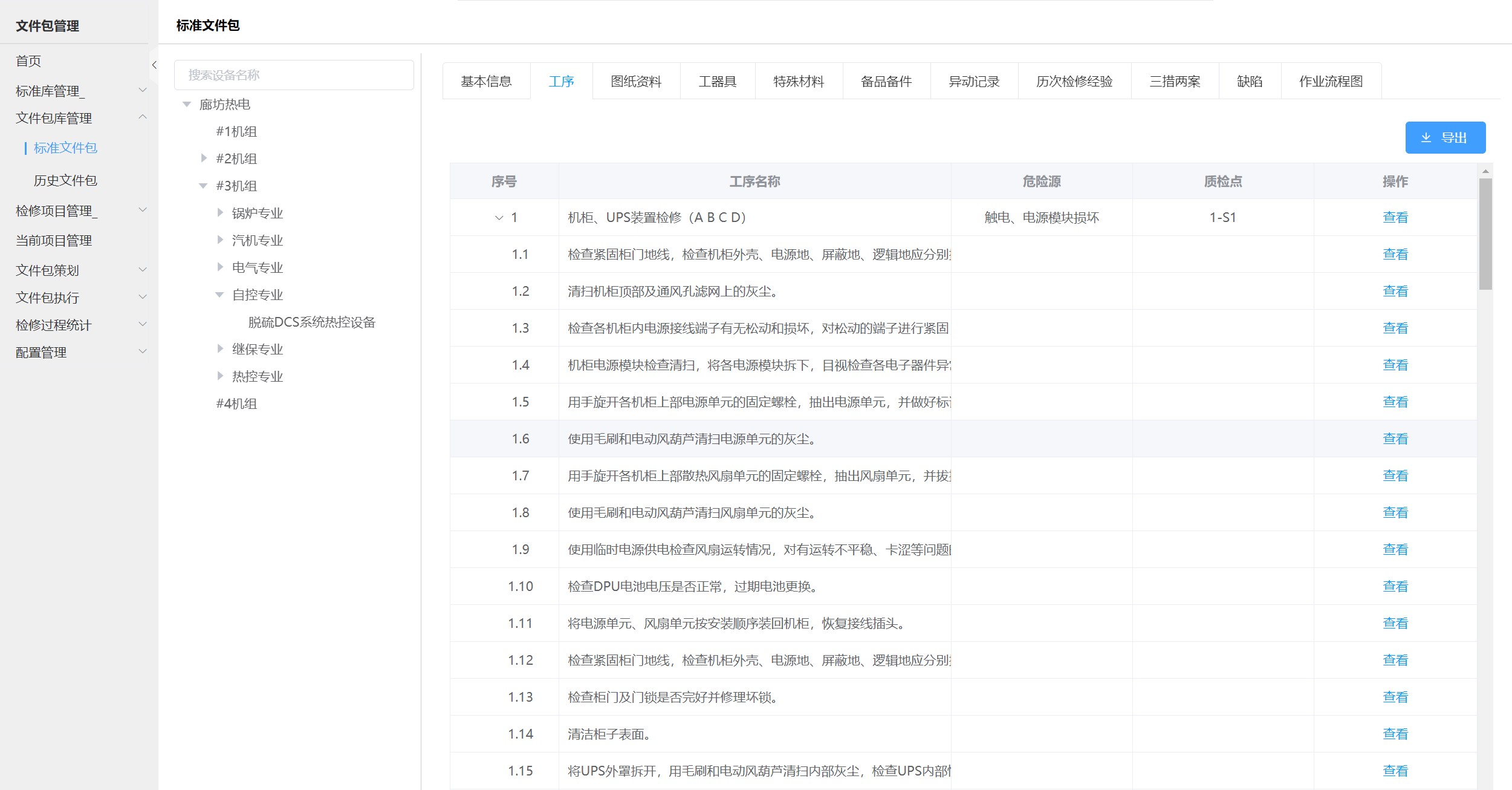
Task: Expand the 继保专业 node arrow
Action: coord(220,348)
